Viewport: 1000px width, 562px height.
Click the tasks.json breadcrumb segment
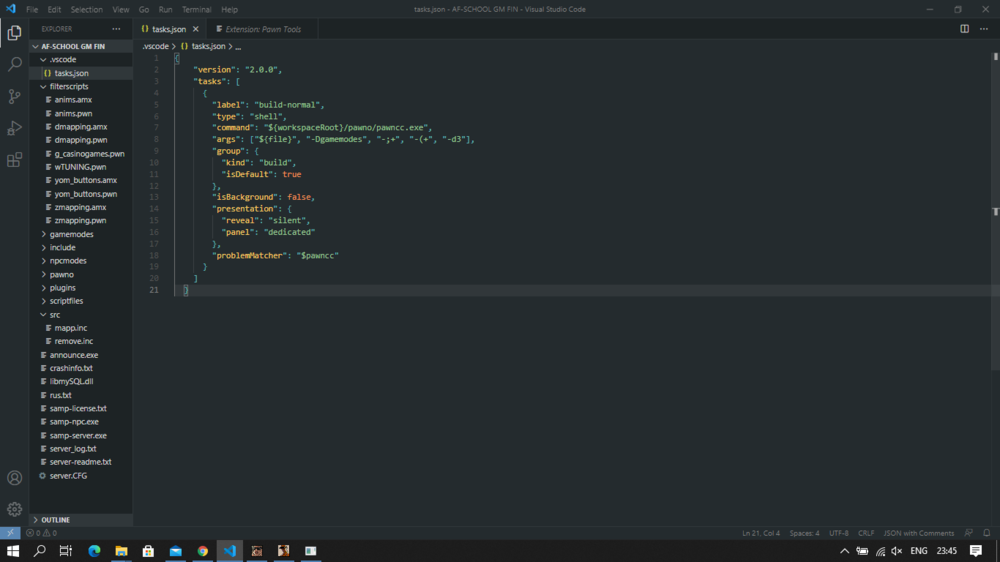click(x=209, y=47)
